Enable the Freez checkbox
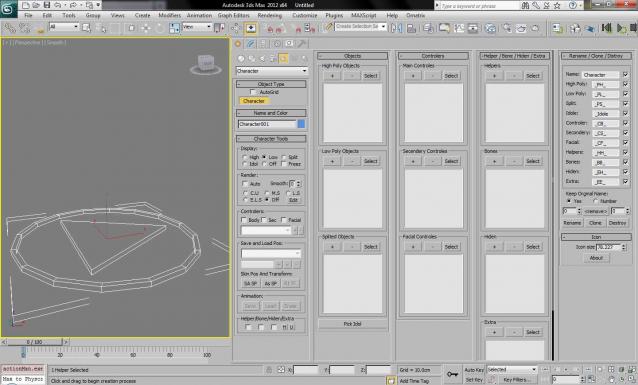The height and width of the screenshot is (385, 638). click(284, 164)
